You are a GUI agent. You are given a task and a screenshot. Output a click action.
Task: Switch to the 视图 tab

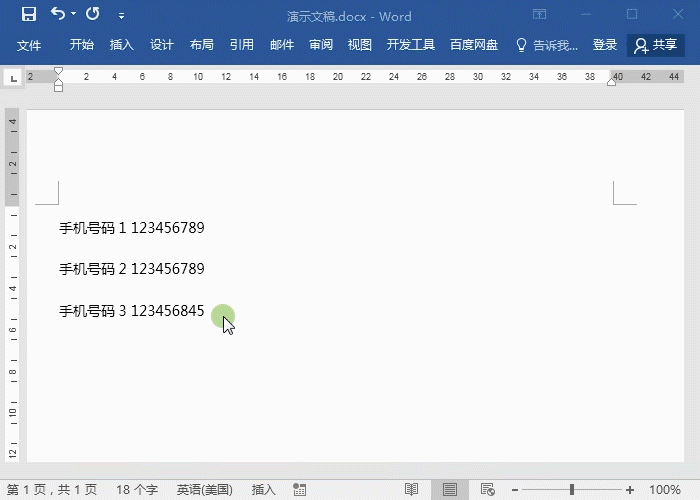click(360, 45)
